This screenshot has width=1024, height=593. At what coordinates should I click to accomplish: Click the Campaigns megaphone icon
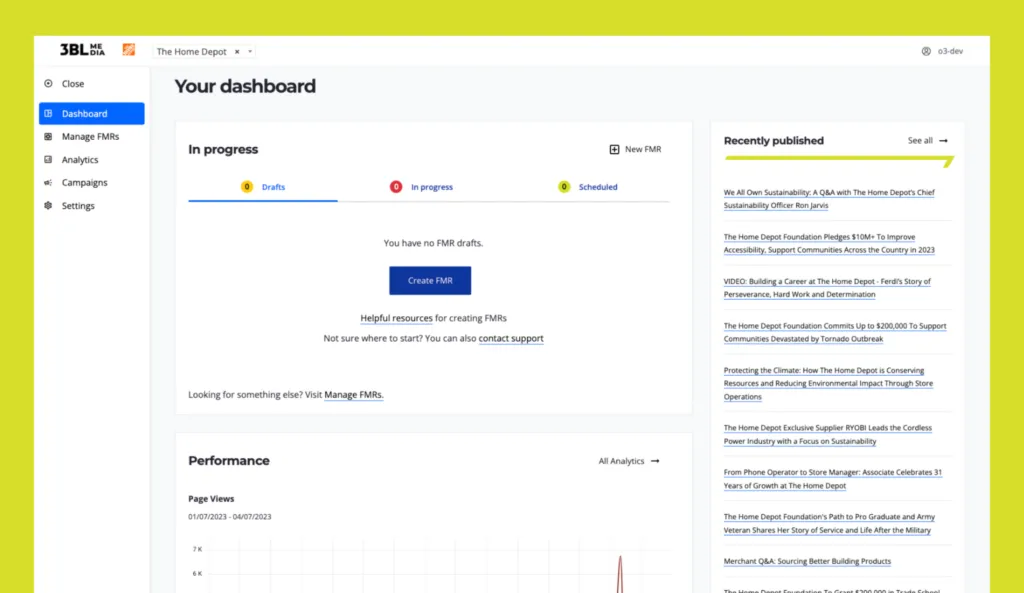click(x=48, y=183)
